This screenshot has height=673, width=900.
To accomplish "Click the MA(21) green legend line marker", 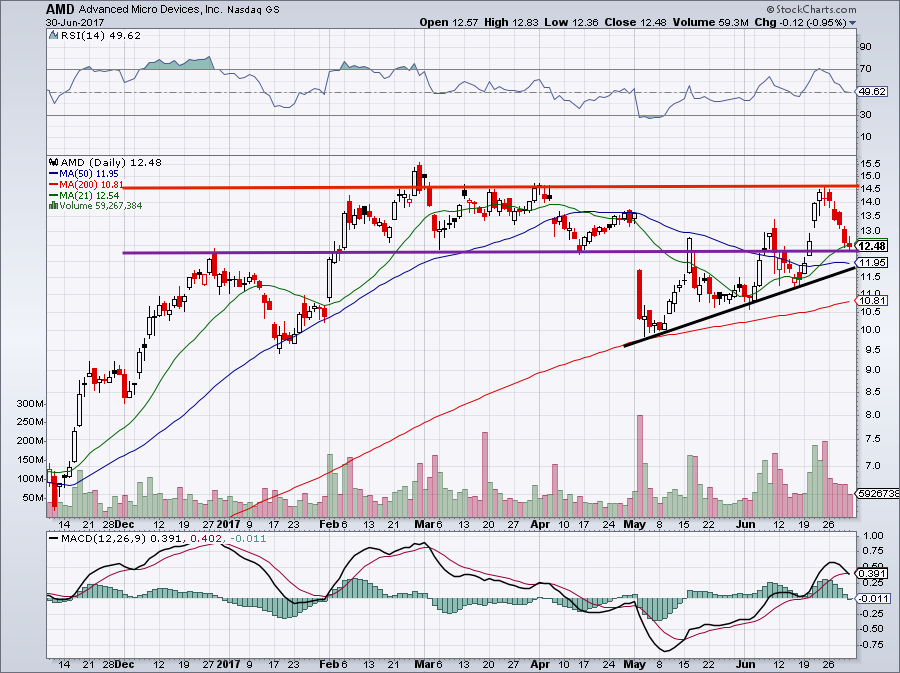I will [53, 195].
